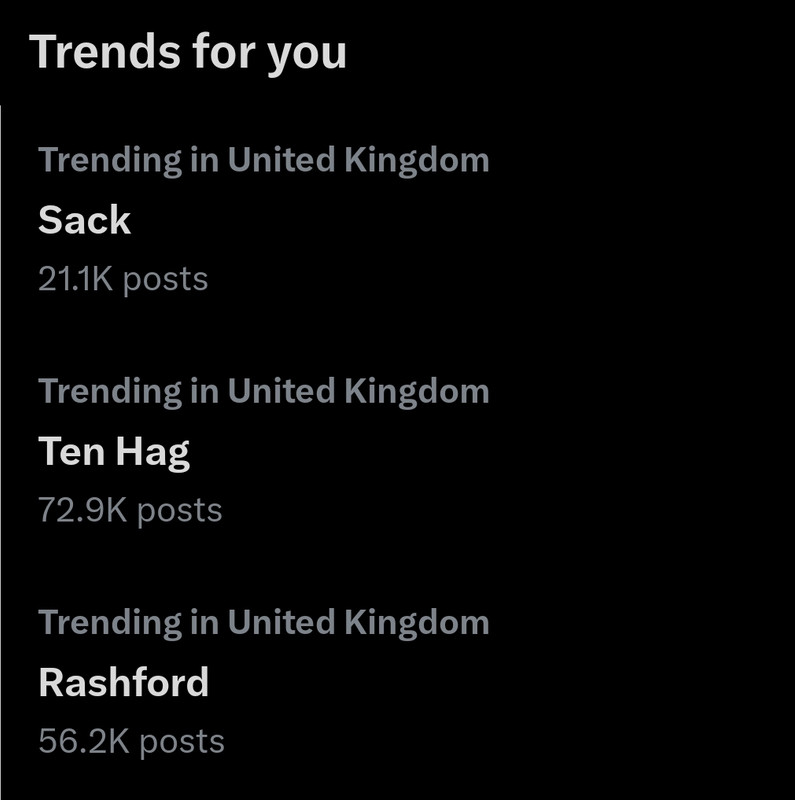Click the "56.2K posts" count under Rashford
The width and height of the screenshot is (795, 800).
point(131,741)
